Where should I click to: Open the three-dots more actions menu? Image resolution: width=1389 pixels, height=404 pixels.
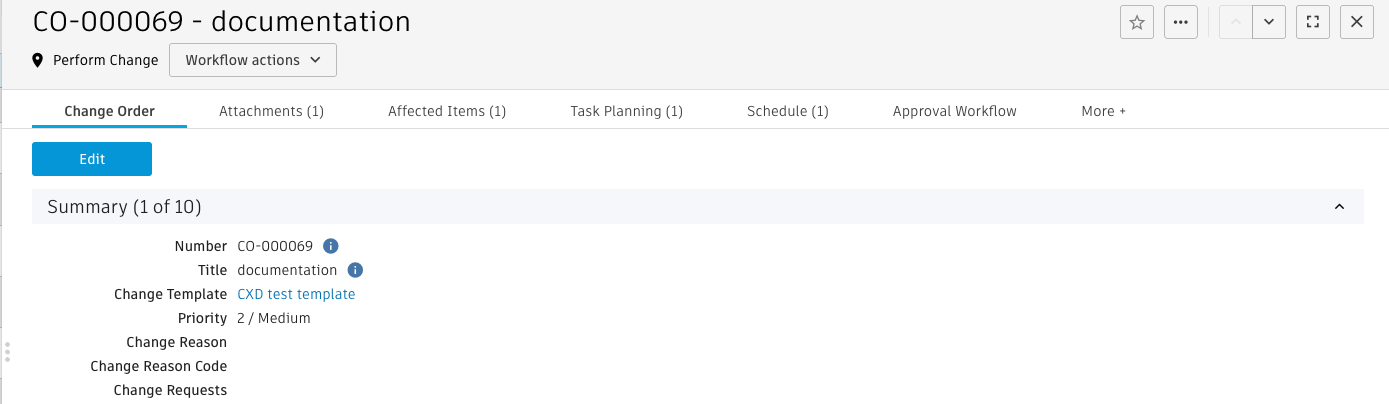click(x=1181, y=22)
